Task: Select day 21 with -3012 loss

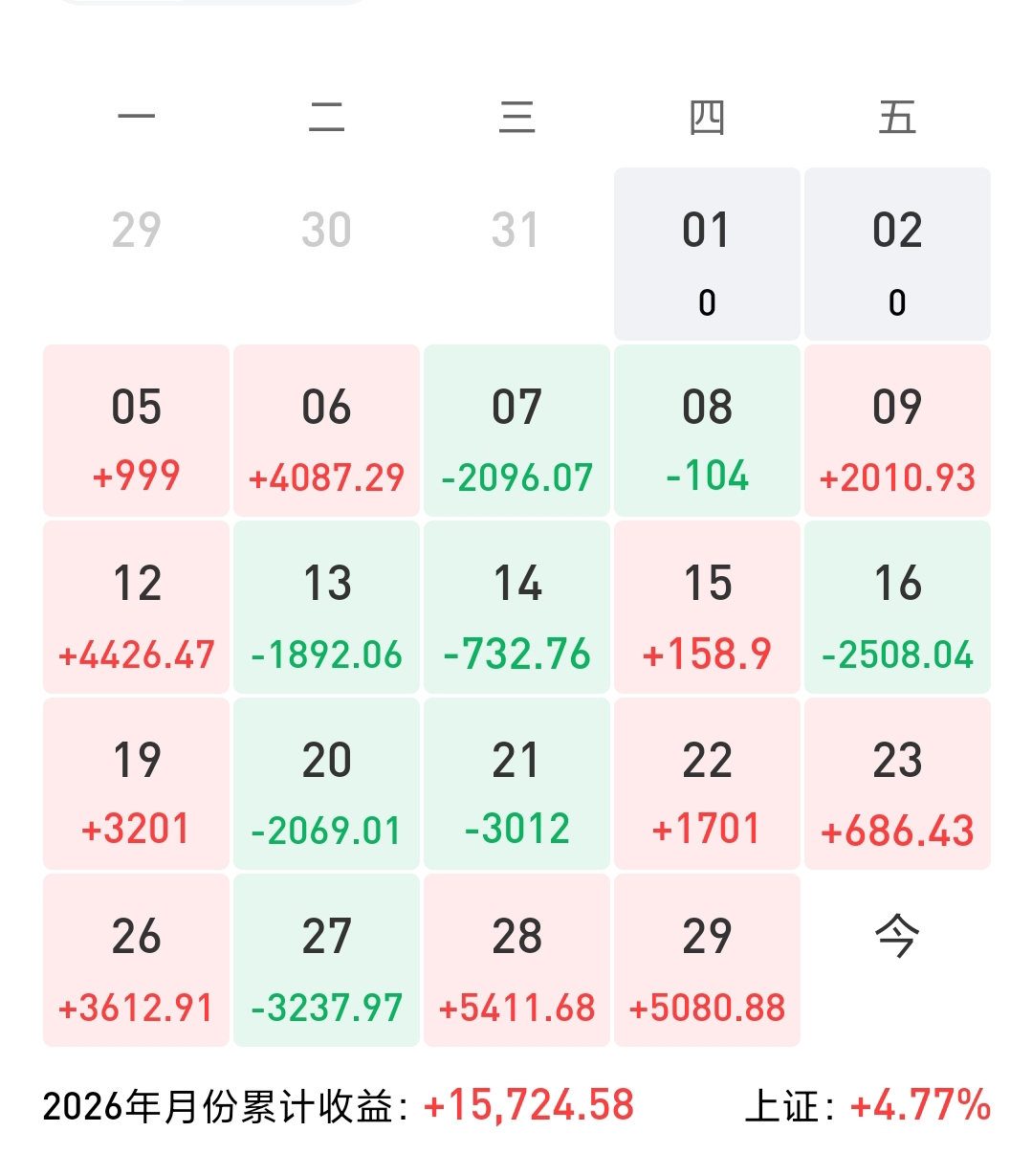Action: (x=516, y=784)
